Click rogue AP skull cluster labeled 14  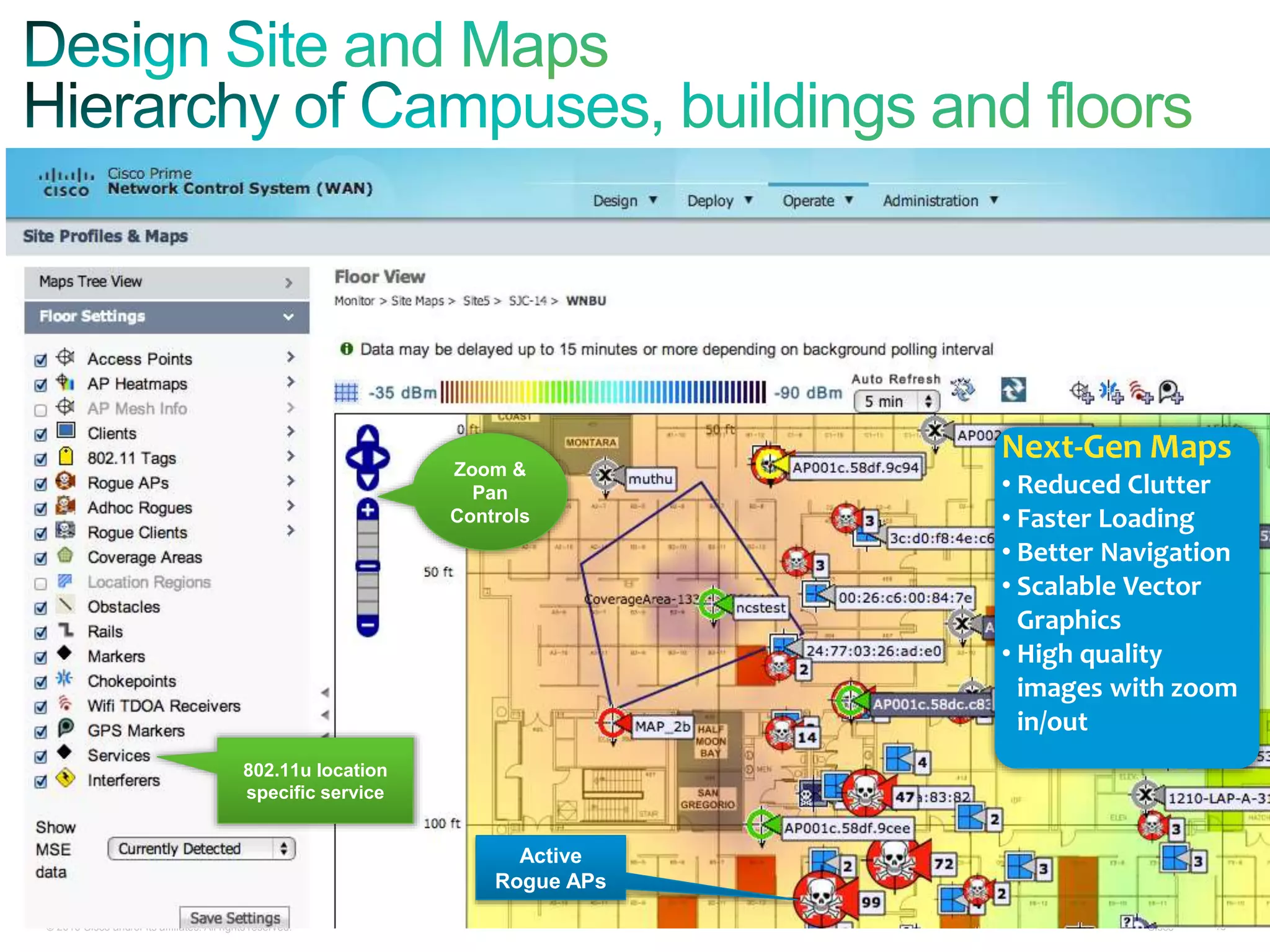[x=781, y=733]
